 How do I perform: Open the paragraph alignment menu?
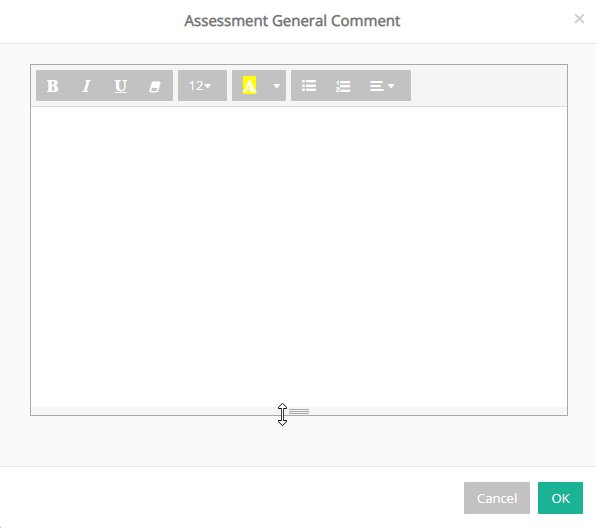click(382, 86)
